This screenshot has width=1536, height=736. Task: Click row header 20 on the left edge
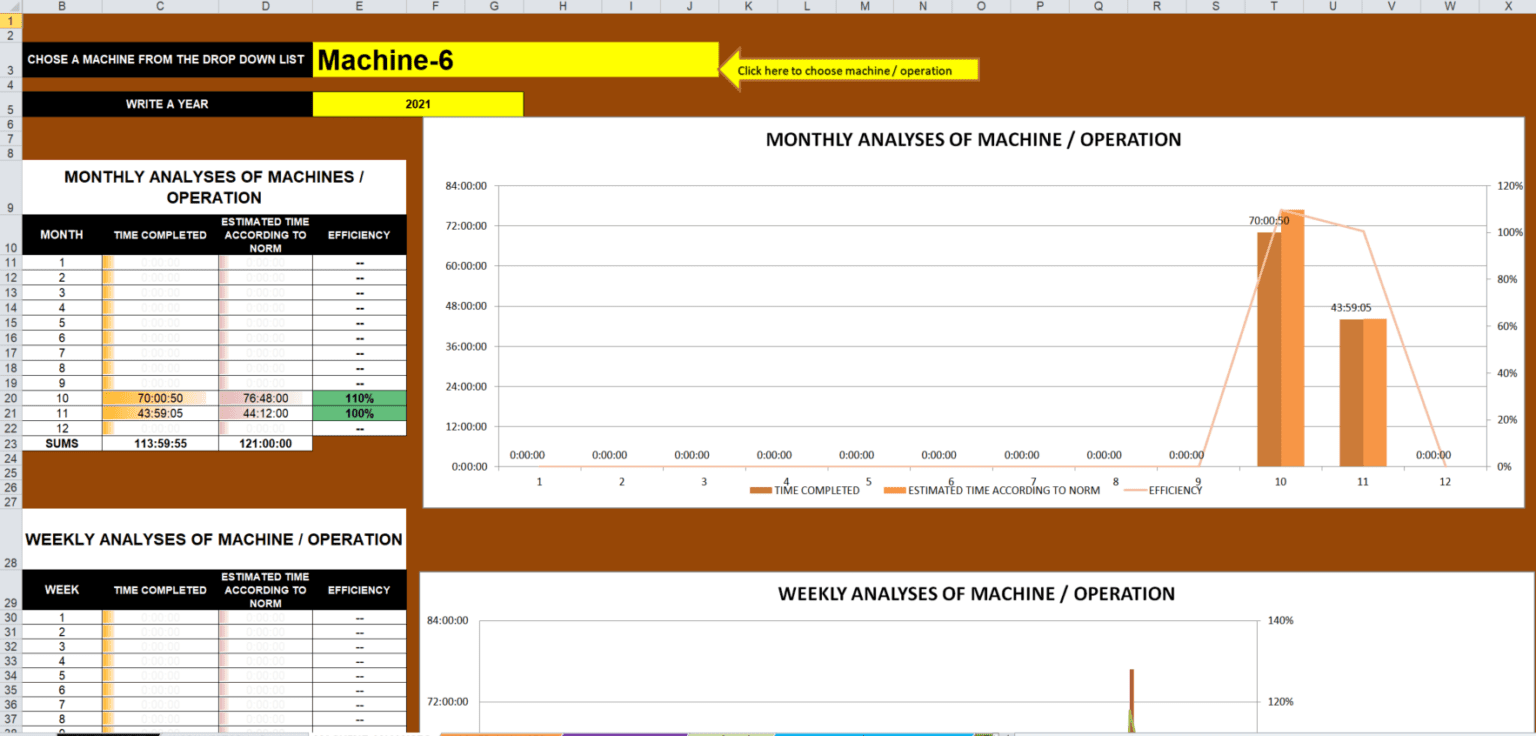tap(10, 398)
